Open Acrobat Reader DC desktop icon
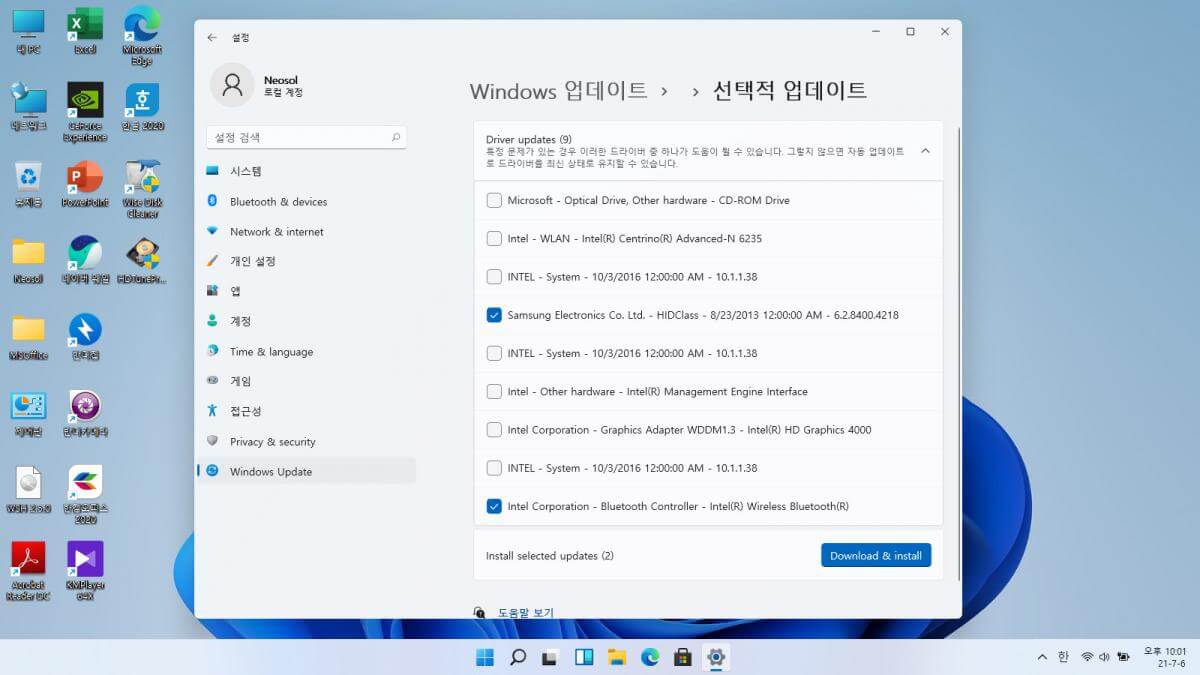 (x=28, y=571)
